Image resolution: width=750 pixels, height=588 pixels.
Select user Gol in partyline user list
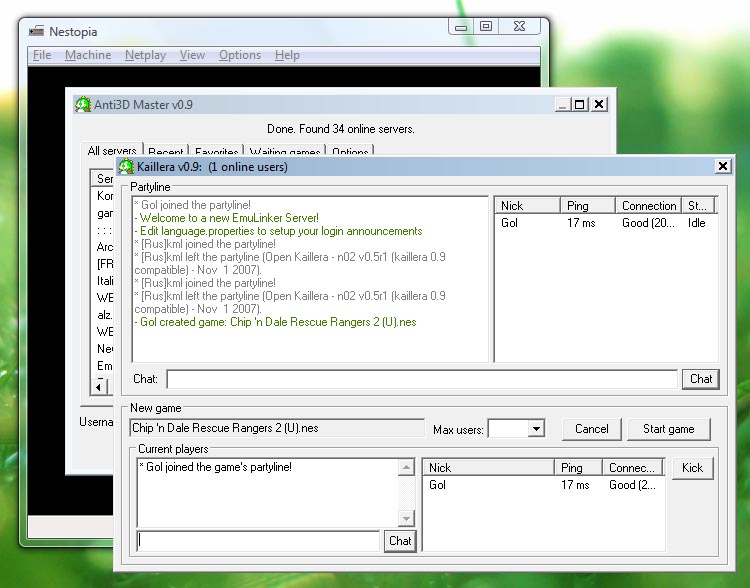(509, 222)
